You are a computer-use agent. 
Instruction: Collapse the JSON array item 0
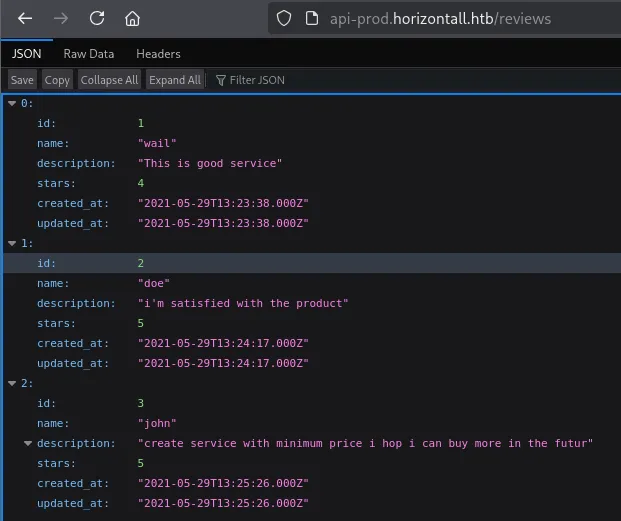coord(12,103)
